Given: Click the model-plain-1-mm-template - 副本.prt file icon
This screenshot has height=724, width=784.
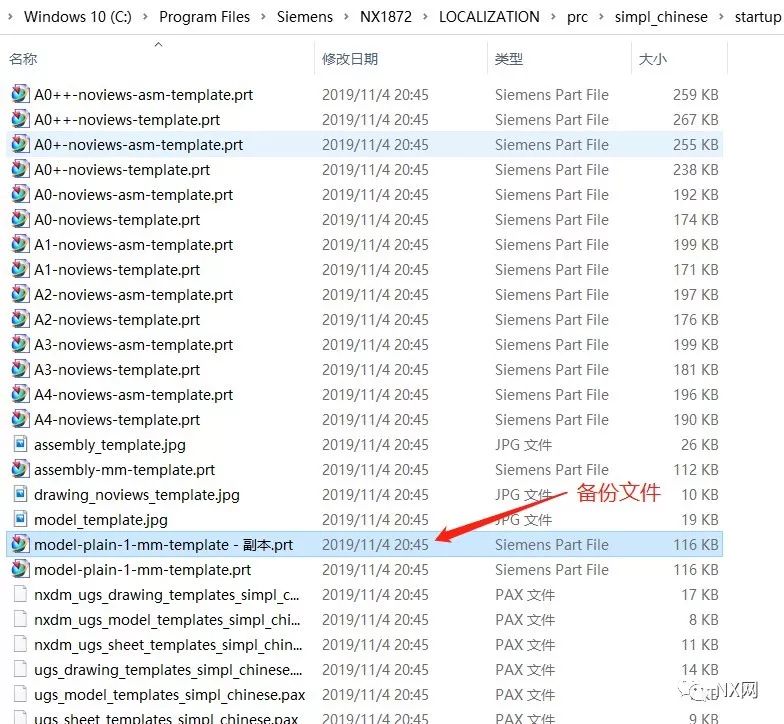Looking at the screenshot, I should click(20, 544).
